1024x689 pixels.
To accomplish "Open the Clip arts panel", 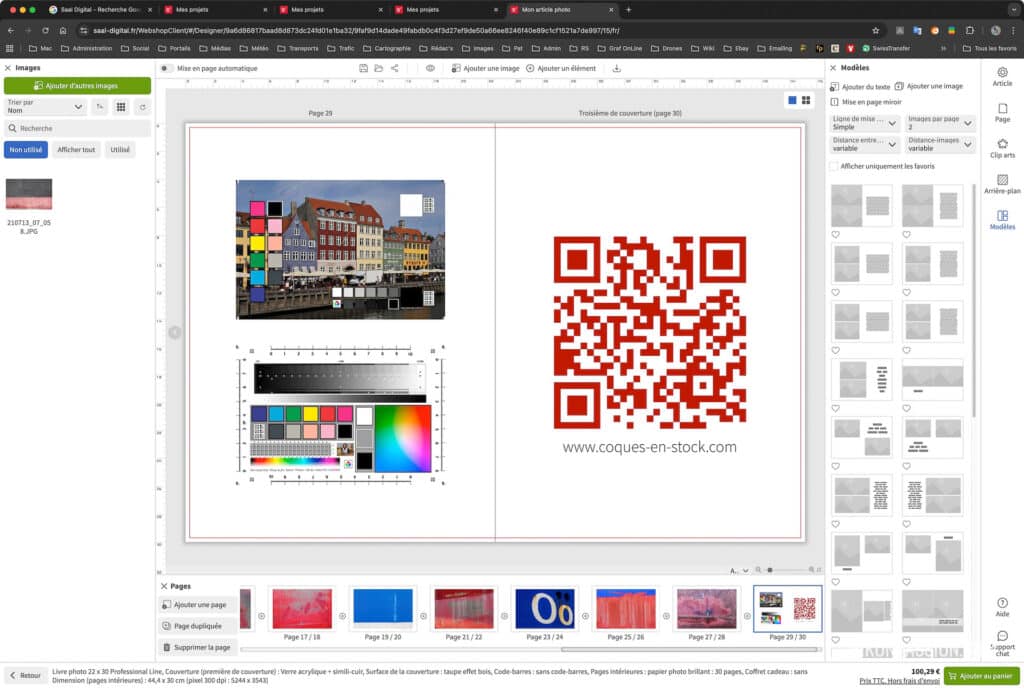I will coord(1002,148).
